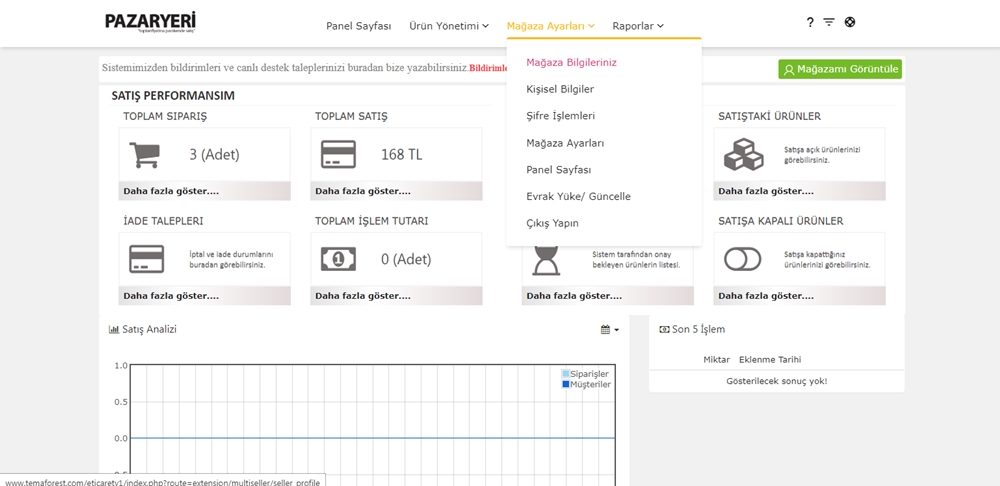
Task: Expand the Raporlar dropdown menu
Action: click(638, 26)
